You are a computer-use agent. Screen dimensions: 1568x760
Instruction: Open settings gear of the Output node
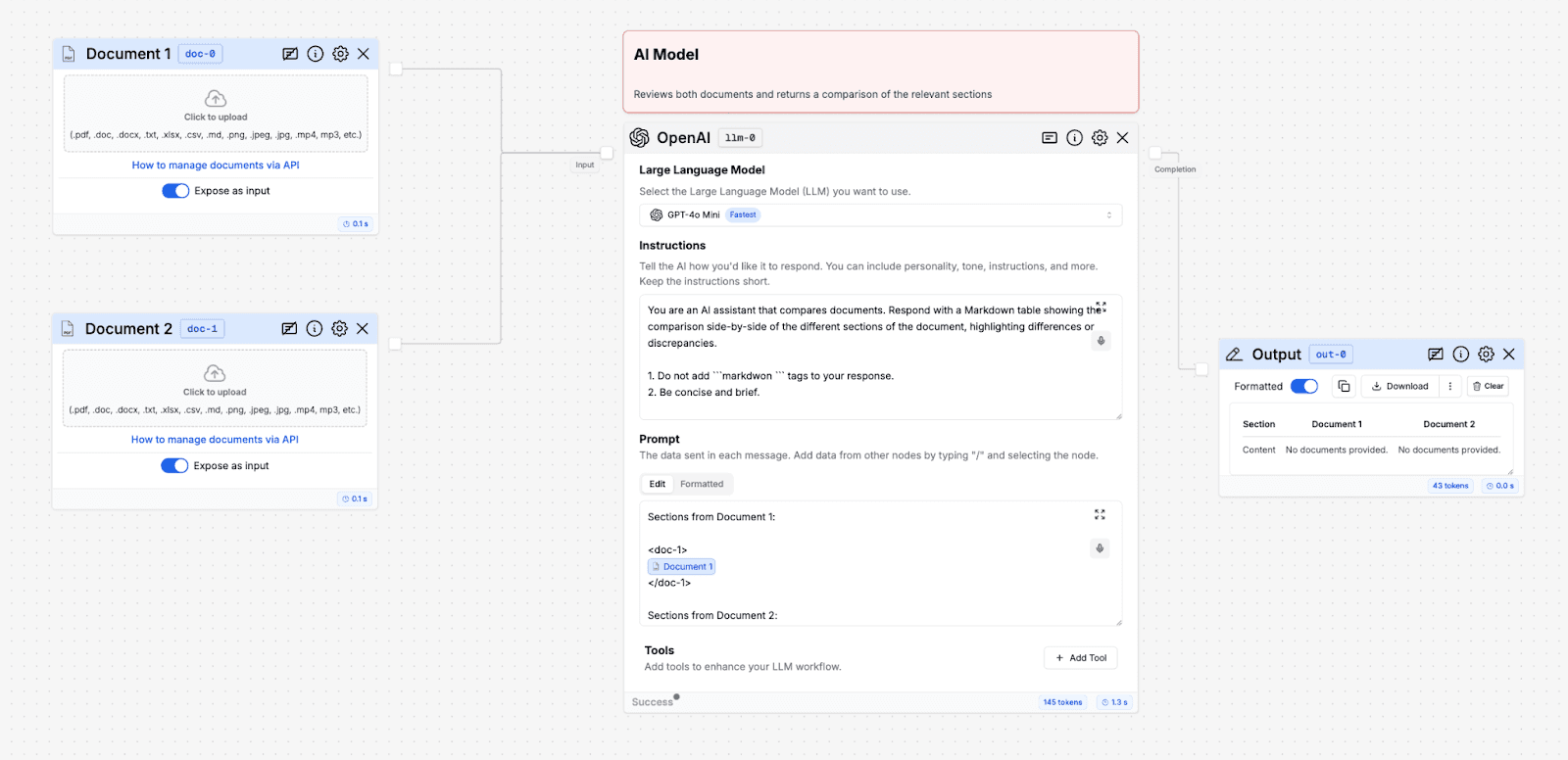point(1486,355)
